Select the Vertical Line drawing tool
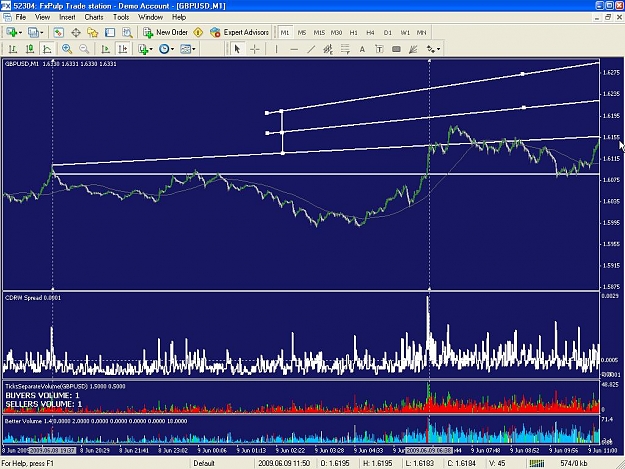 [x=276, y=49]
